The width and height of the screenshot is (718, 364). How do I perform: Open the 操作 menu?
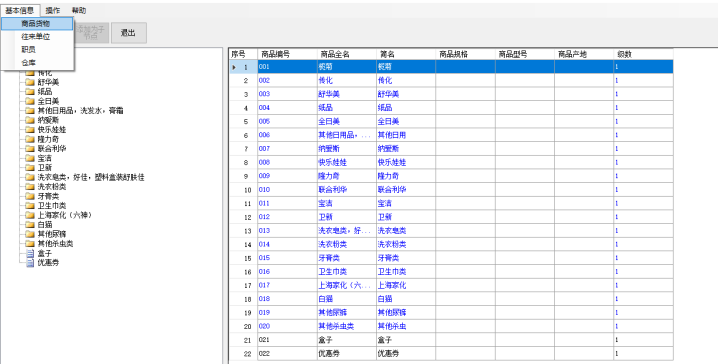[53, 11]
